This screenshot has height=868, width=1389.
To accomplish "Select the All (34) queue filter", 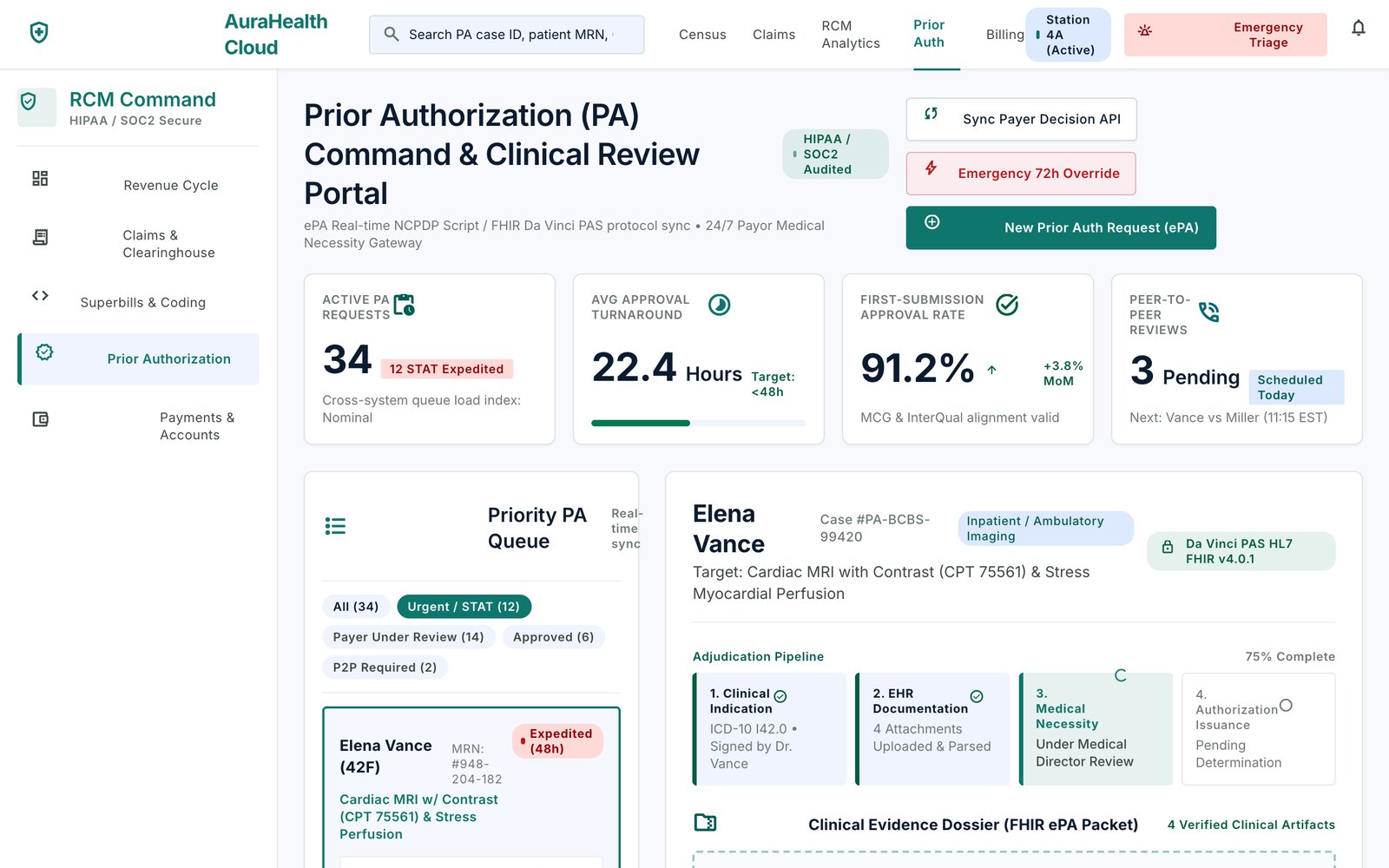I will click(x=356, y=607).
